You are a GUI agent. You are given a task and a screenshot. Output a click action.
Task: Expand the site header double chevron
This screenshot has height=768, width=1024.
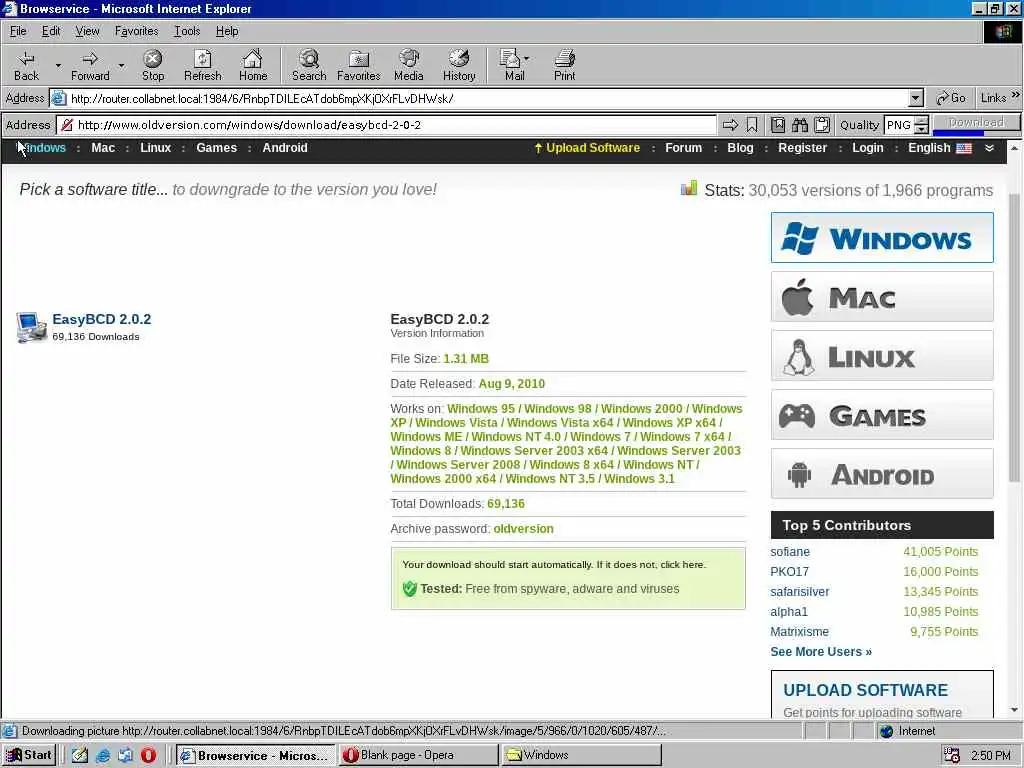coord(989,148)
